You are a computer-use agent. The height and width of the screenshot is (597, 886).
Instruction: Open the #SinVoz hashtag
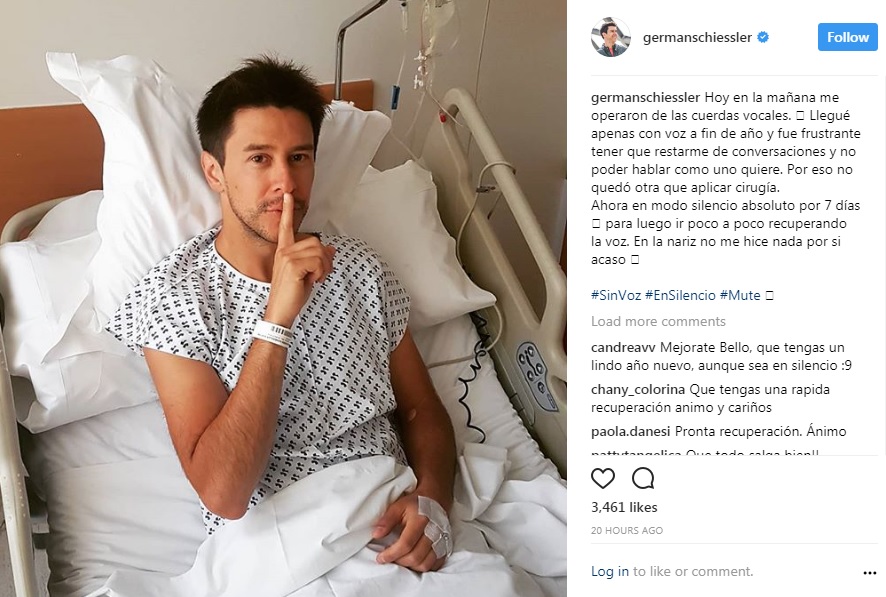616,295
